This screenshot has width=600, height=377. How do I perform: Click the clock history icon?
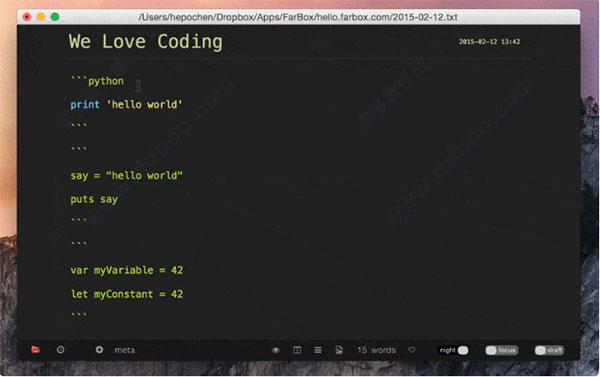(x=60, y=349)
